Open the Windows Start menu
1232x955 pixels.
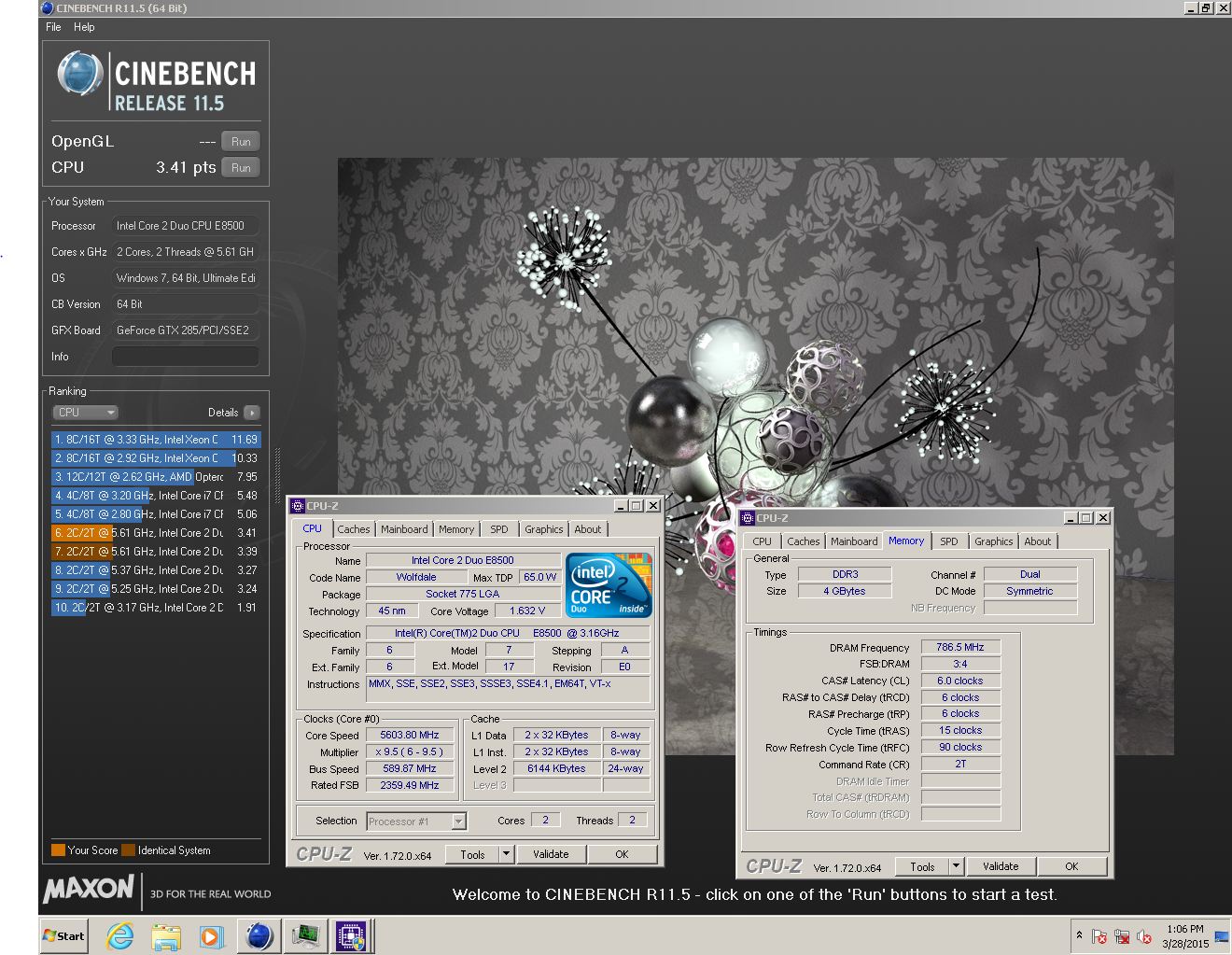pos(63,936)
